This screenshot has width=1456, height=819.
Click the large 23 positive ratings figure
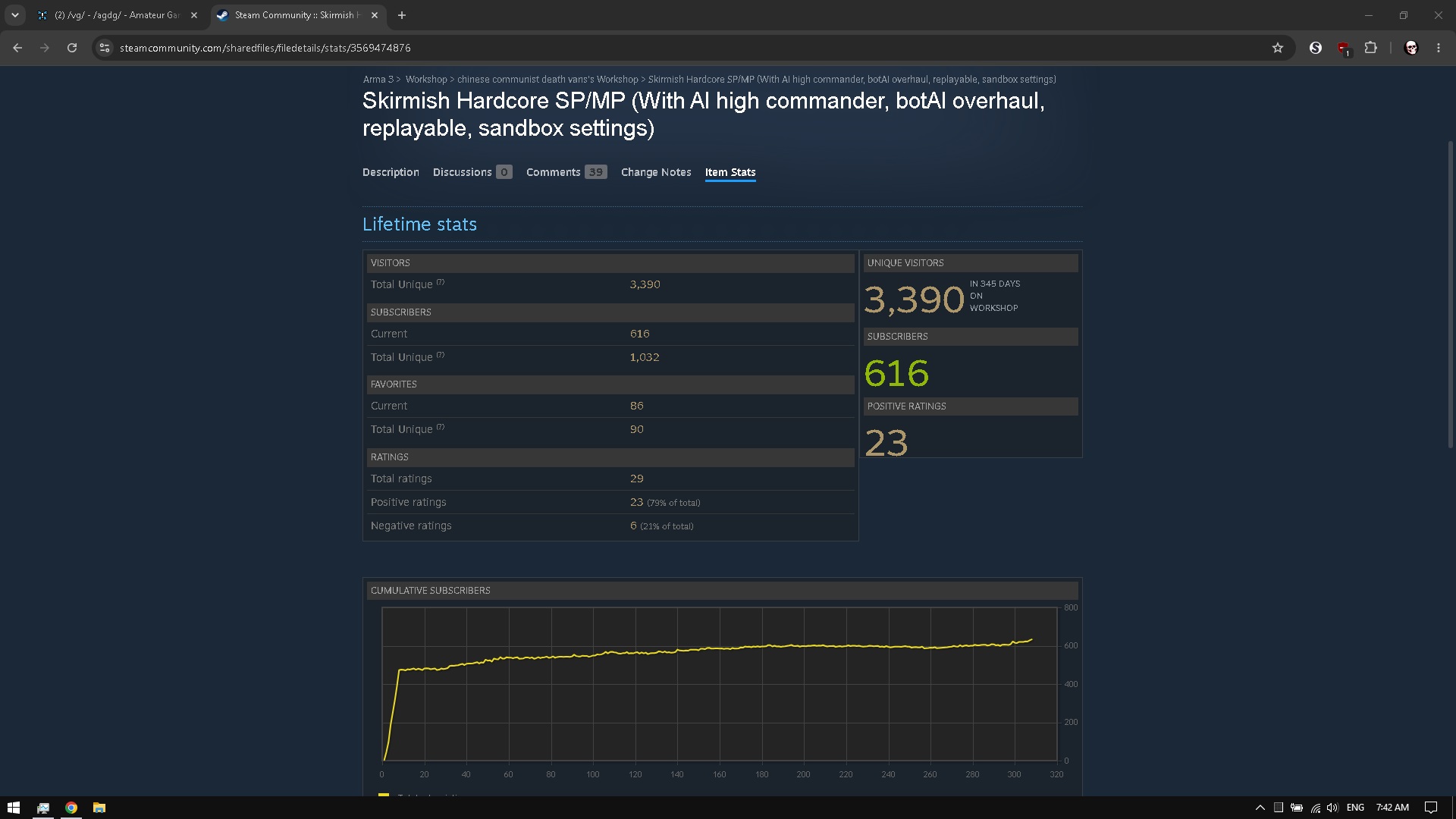[886, 443]
